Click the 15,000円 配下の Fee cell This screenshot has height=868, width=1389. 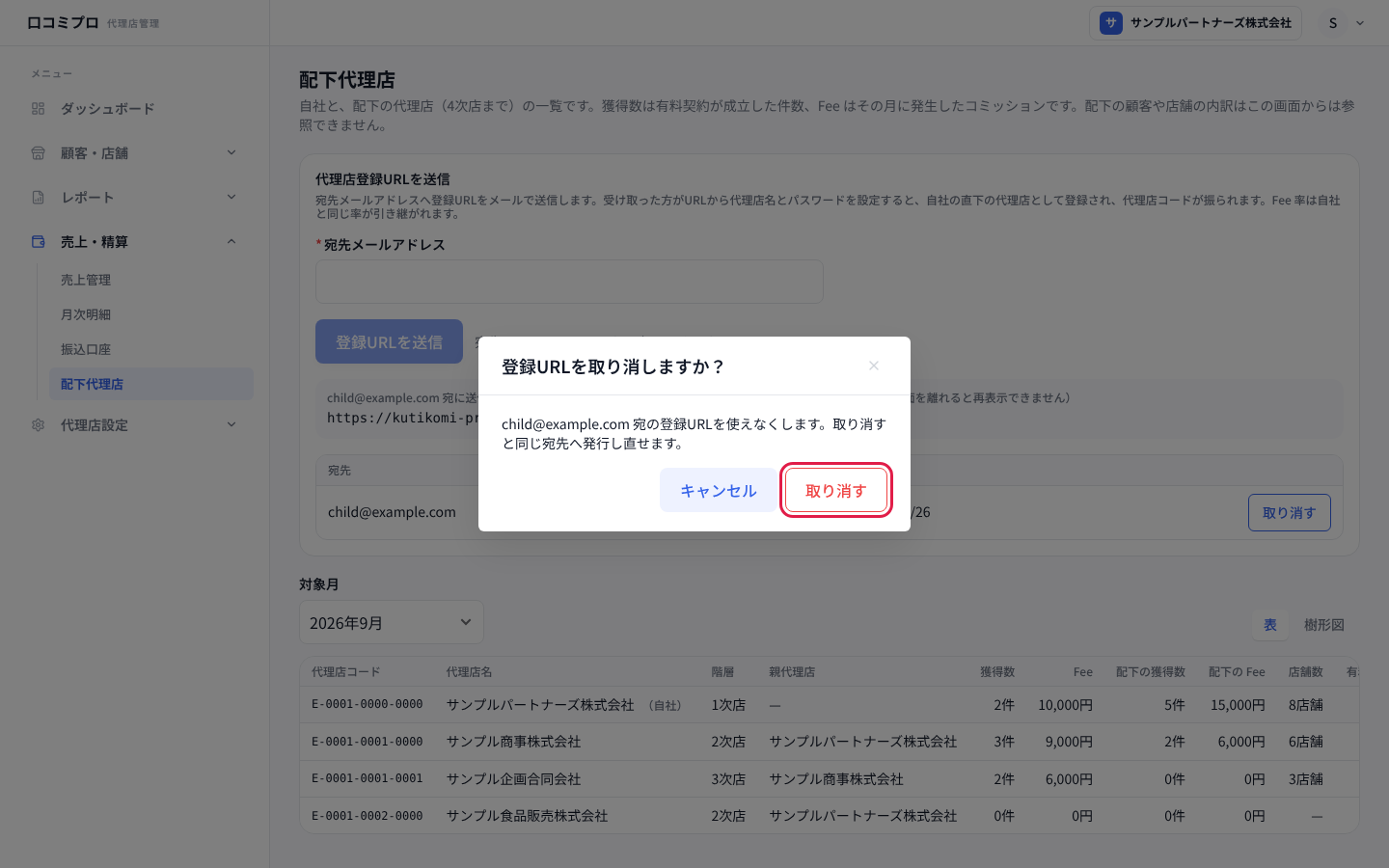(x=1238, y=705)
